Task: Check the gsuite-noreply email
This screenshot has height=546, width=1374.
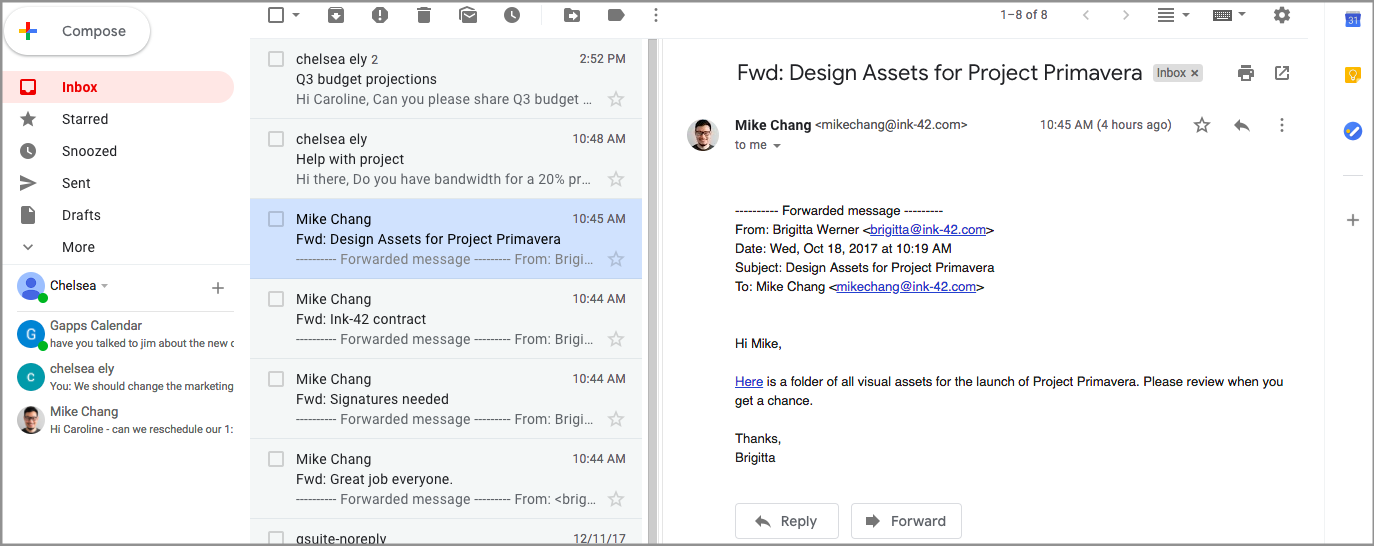Action: (277, 538)
